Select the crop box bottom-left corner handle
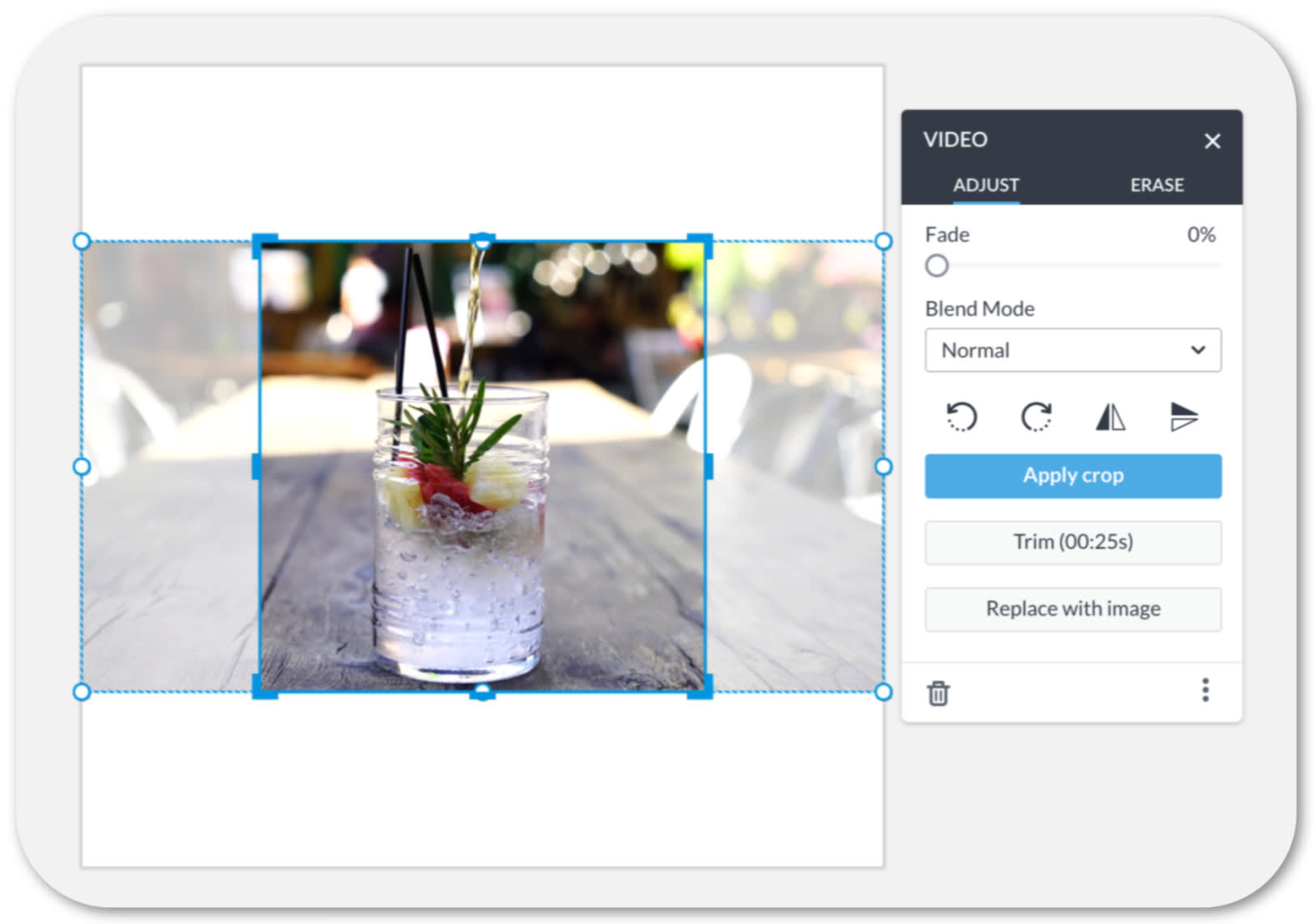1313x924 pixels. pyautogui.click(x=264, y=688)
